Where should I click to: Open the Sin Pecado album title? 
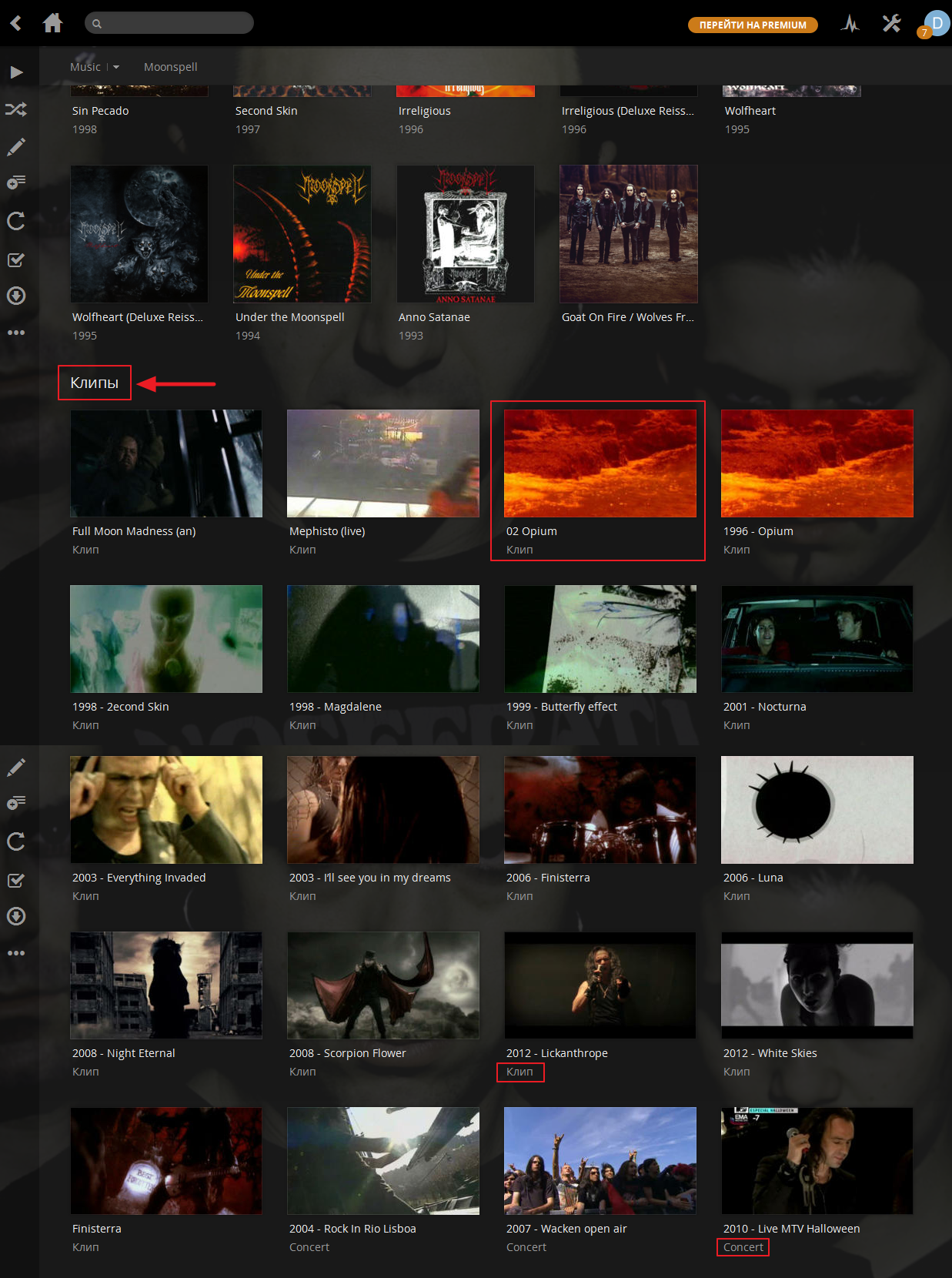100,111
